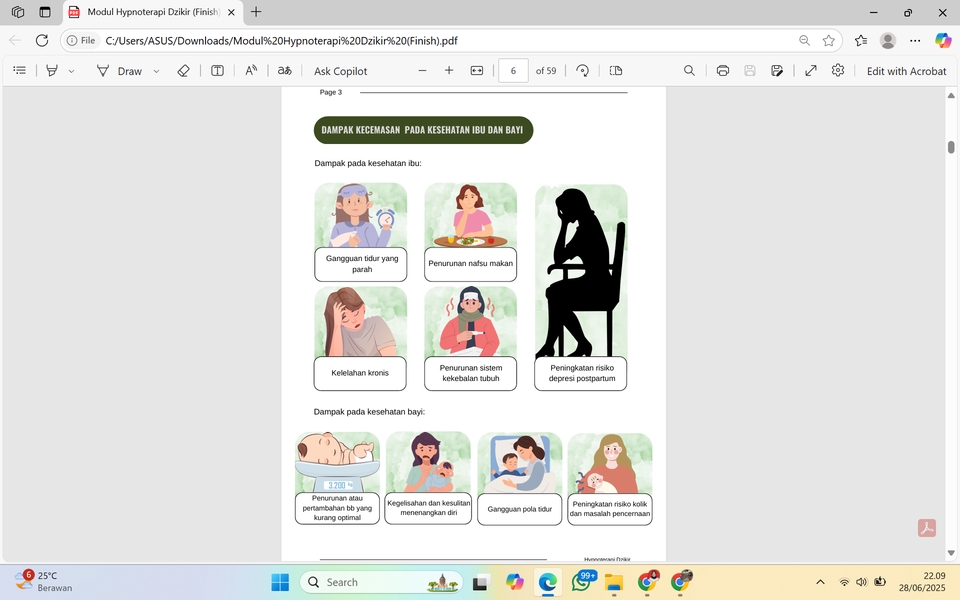The width and height of the screenshot is (960, 600).
Task: Open the Favorites list
Action: [x=861, y=40]
